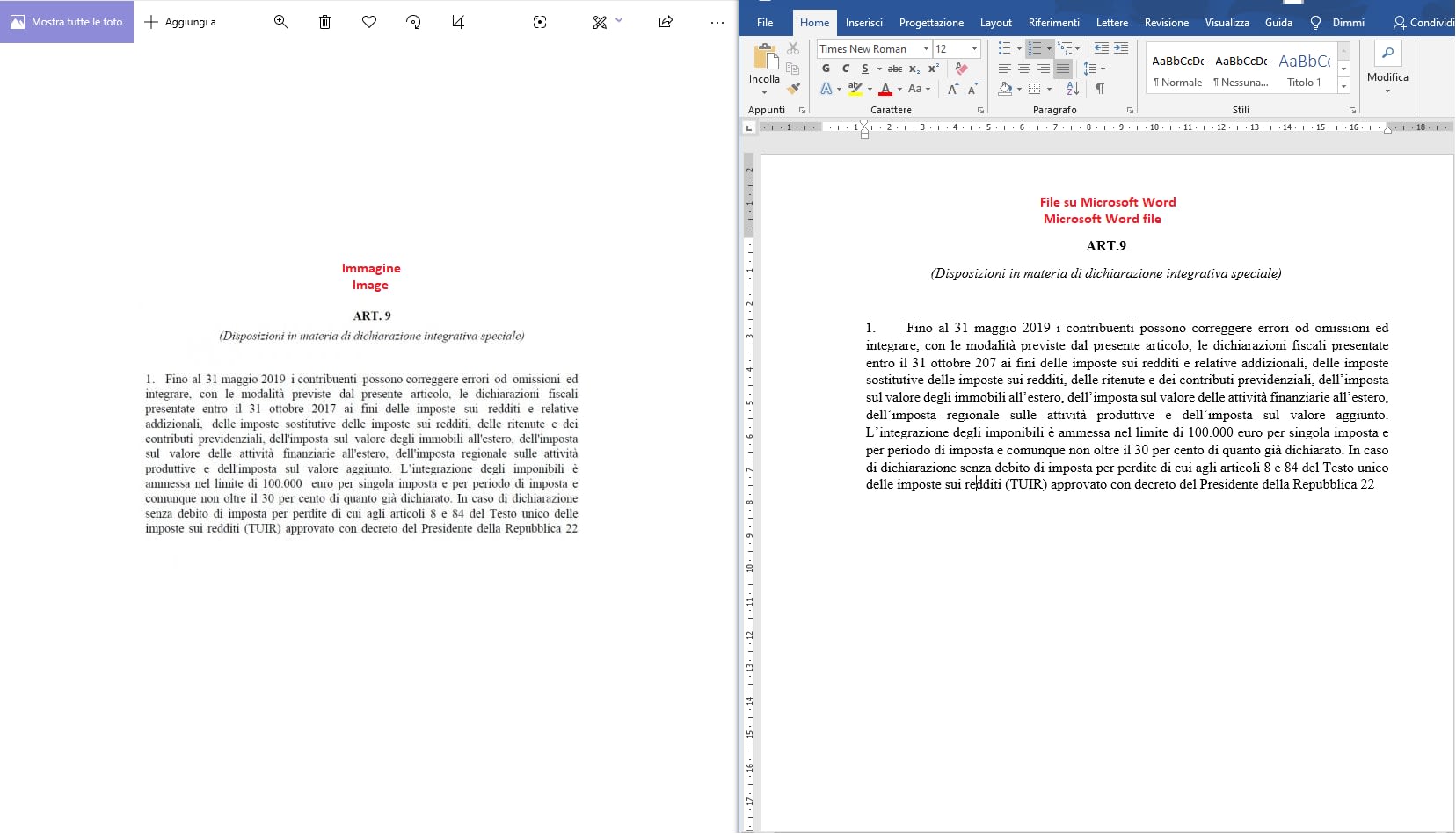Switch to the Inserisci tab

(x=863, y=23)
